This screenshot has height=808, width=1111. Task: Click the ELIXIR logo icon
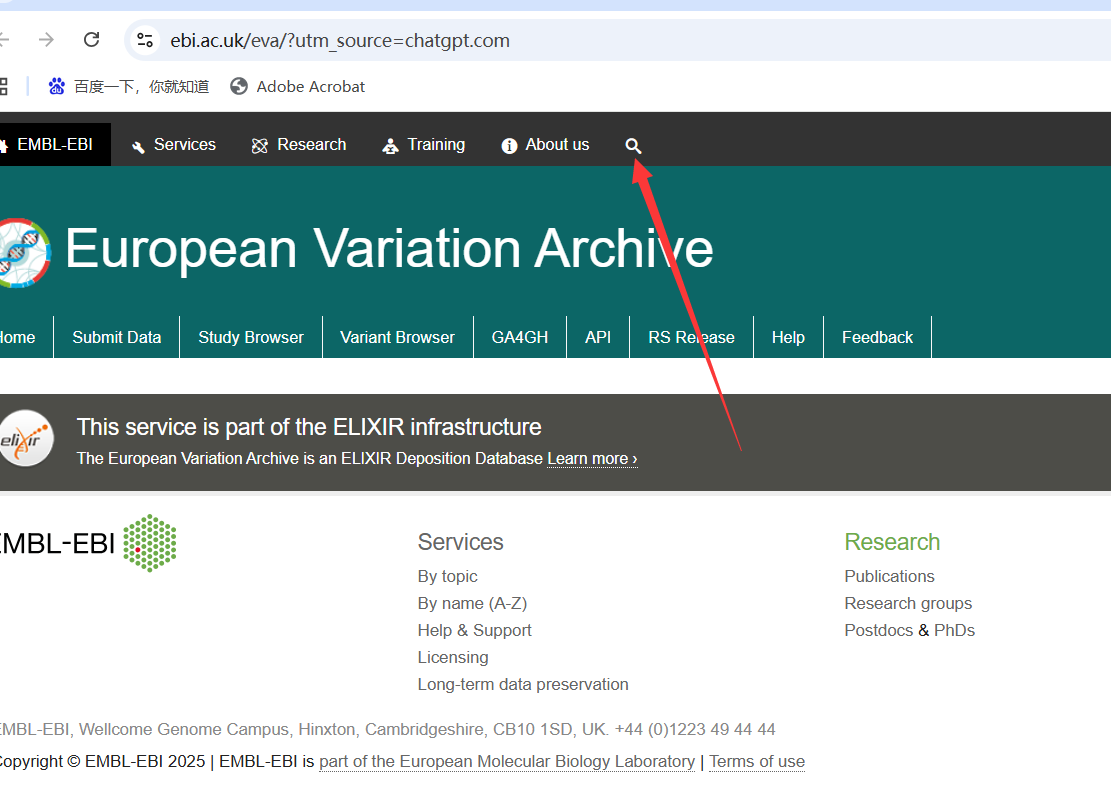[26, 439]
